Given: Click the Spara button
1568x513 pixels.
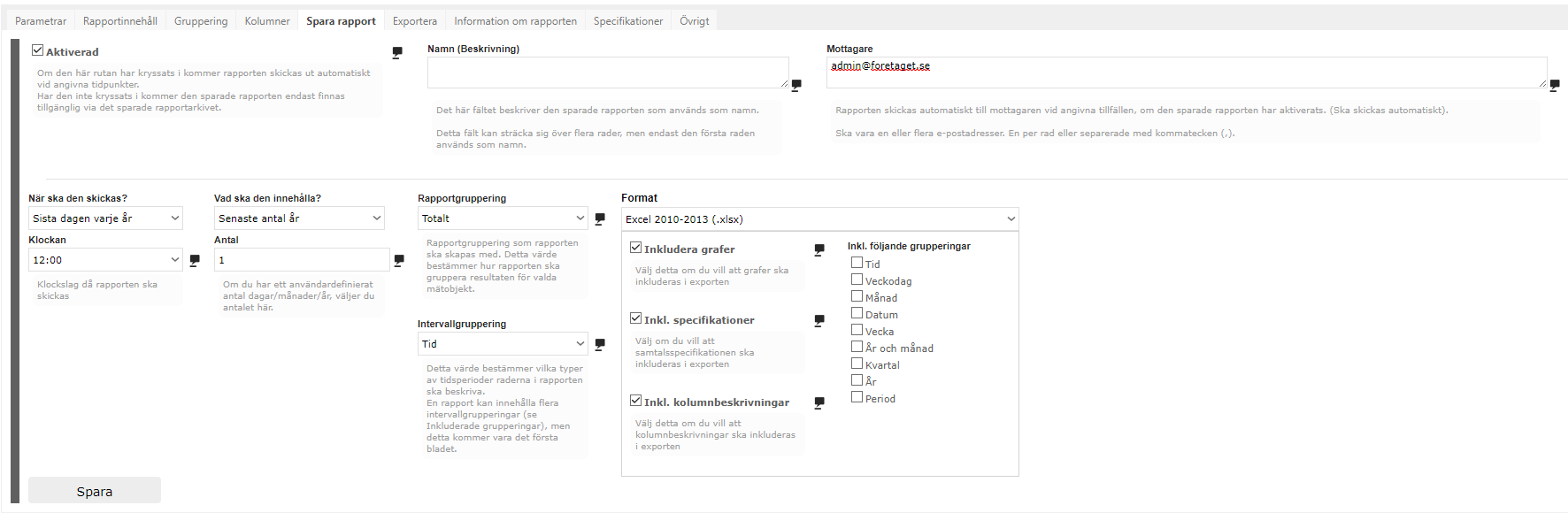Looking at the screenshot, I should [x=95, y=491].
